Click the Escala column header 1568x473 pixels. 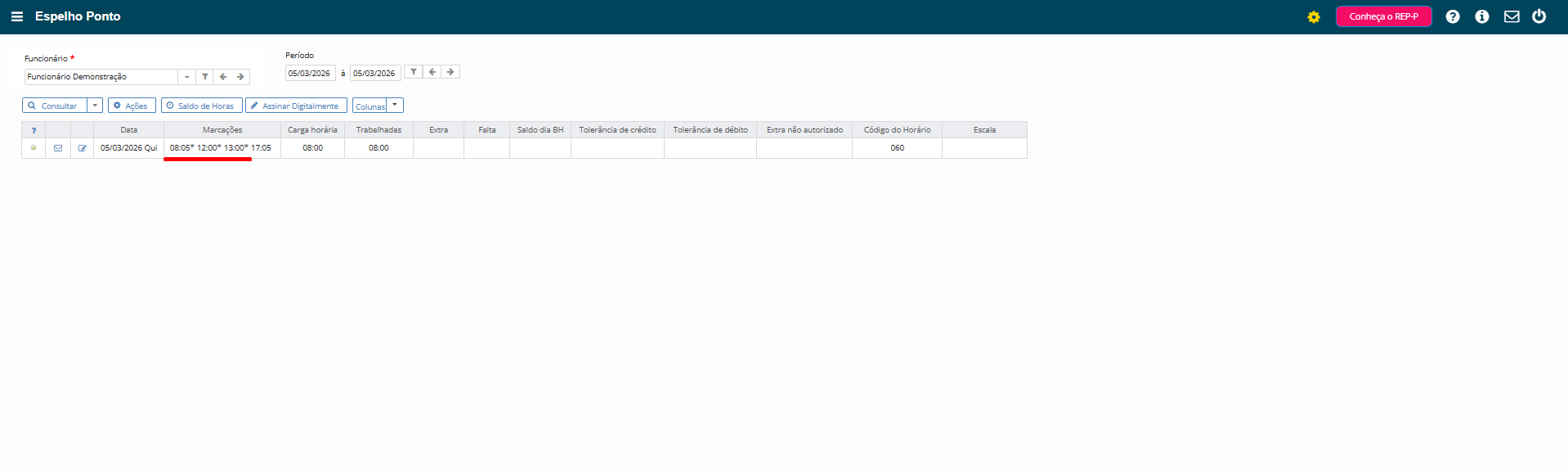(x=984, y=130)
